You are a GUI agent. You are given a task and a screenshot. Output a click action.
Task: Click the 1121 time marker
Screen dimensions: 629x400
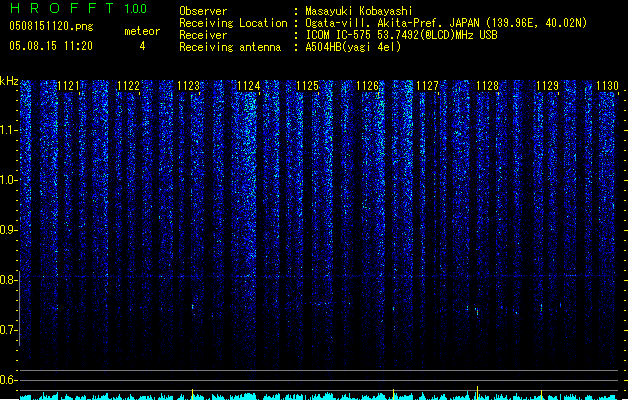pos(69,86)
